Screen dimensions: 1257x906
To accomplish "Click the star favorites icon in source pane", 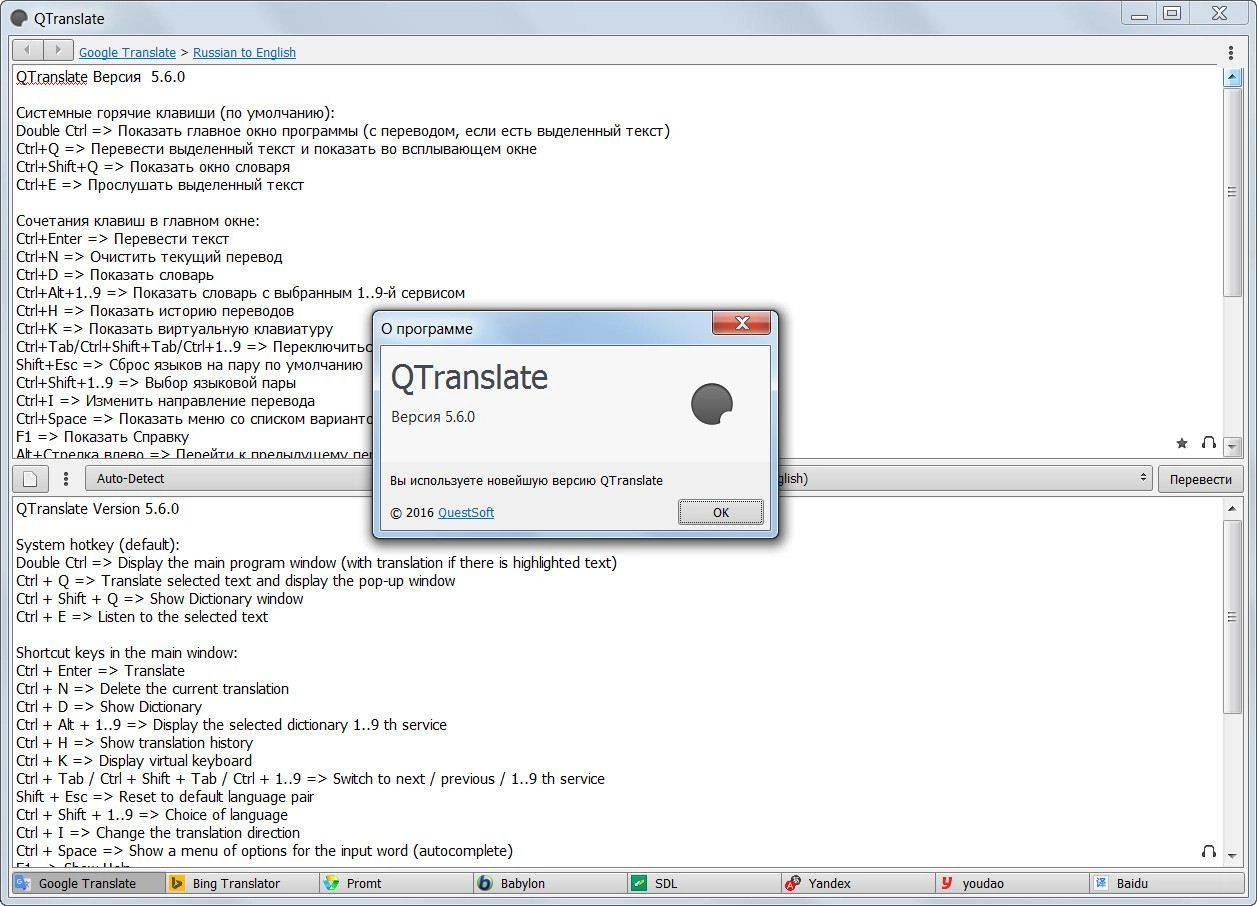I will point(1182,443).
